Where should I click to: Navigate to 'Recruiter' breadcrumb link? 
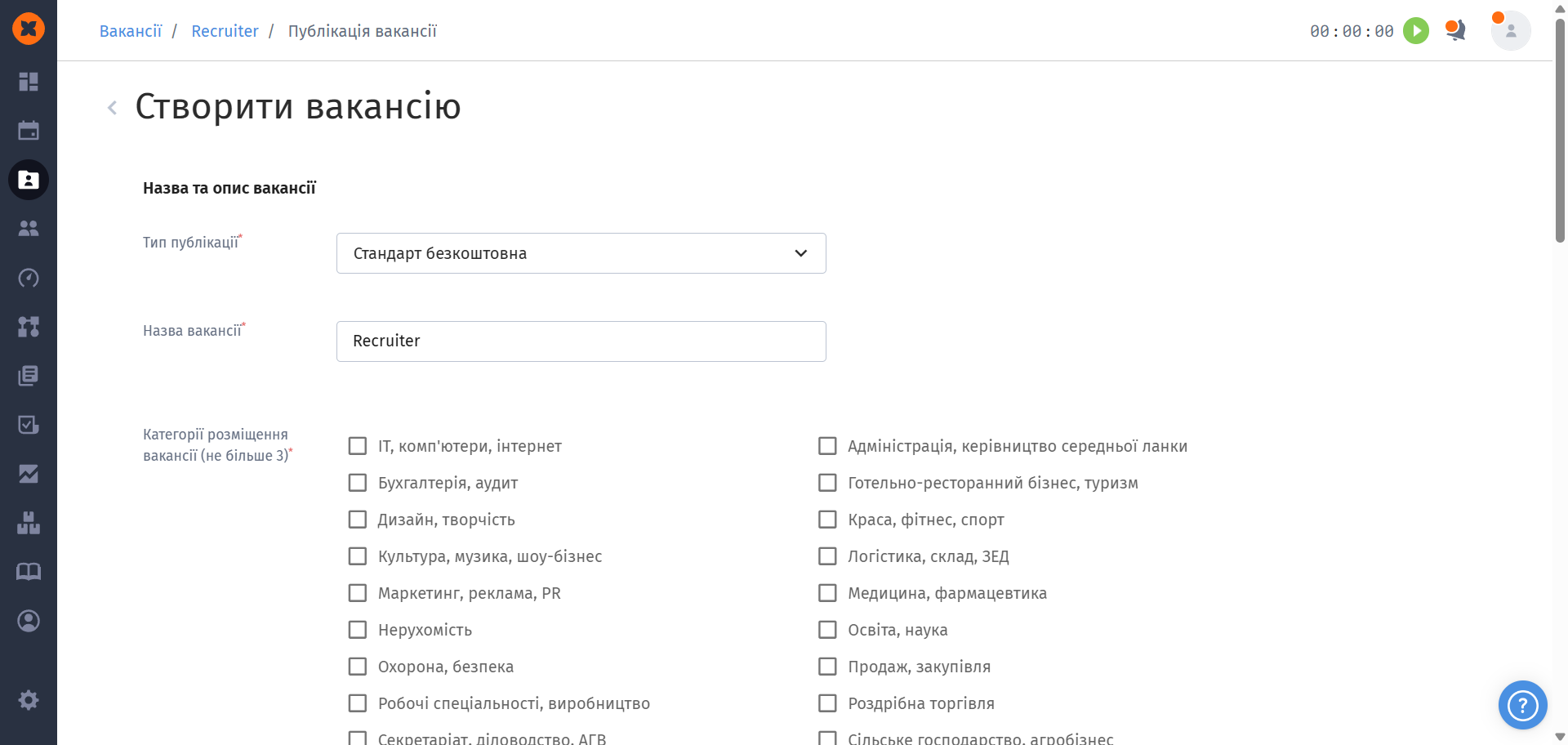[x=225, y=31]
